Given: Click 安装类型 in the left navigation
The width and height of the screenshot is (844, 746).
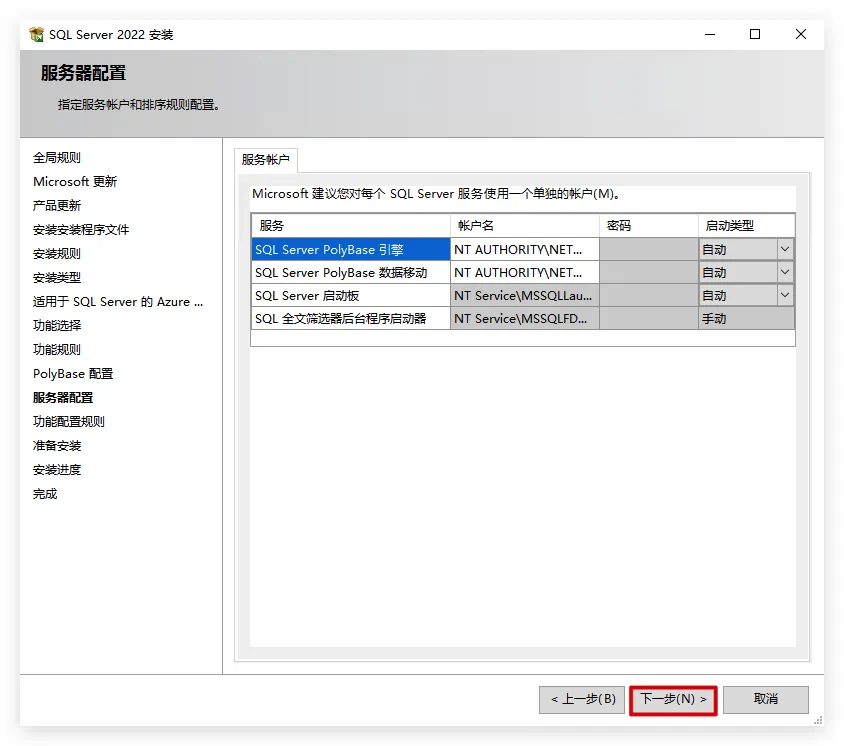Looking at the screenshot, I should click(57, 278).
